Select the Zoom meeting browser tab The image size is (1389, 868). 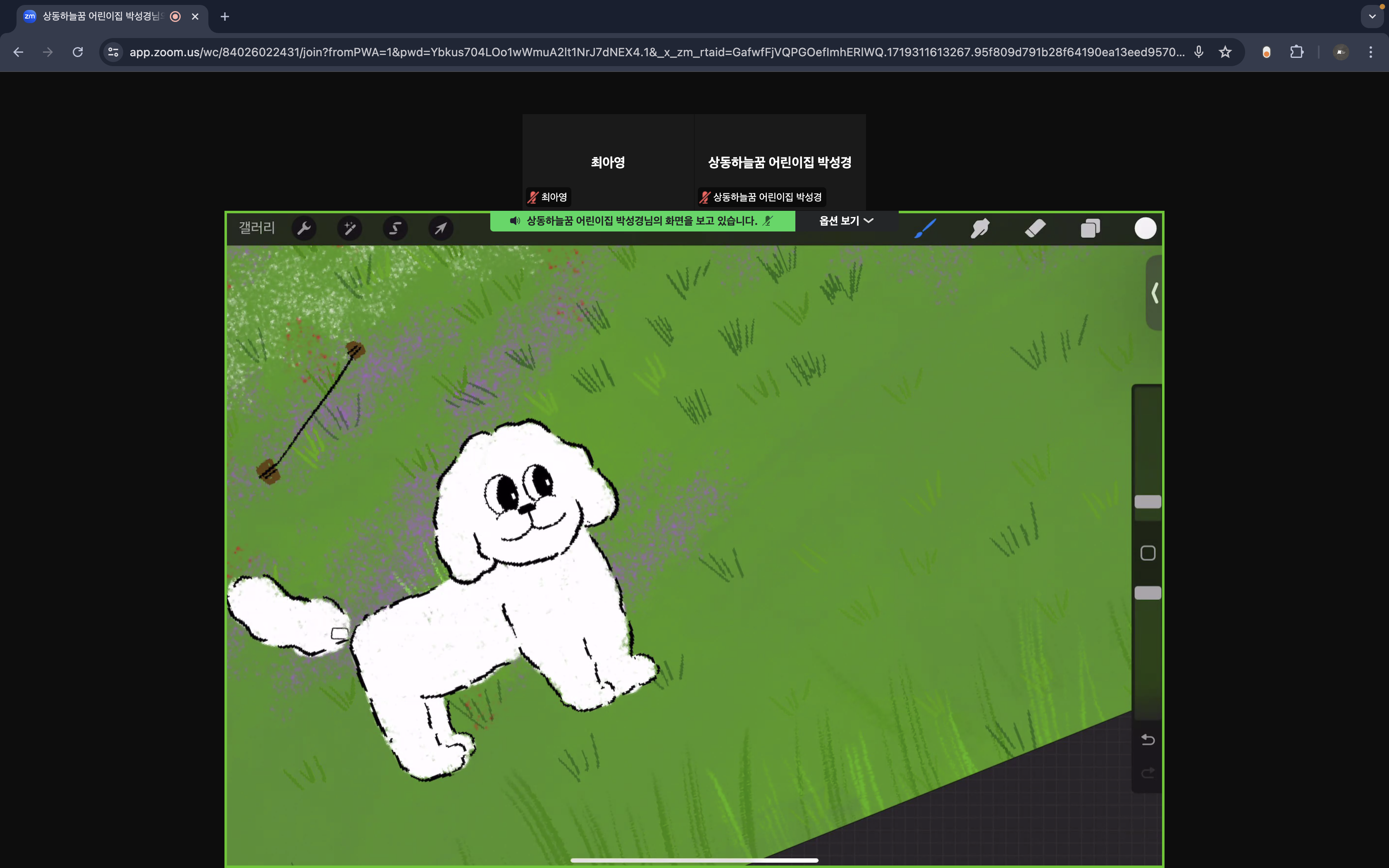[112, 17]
